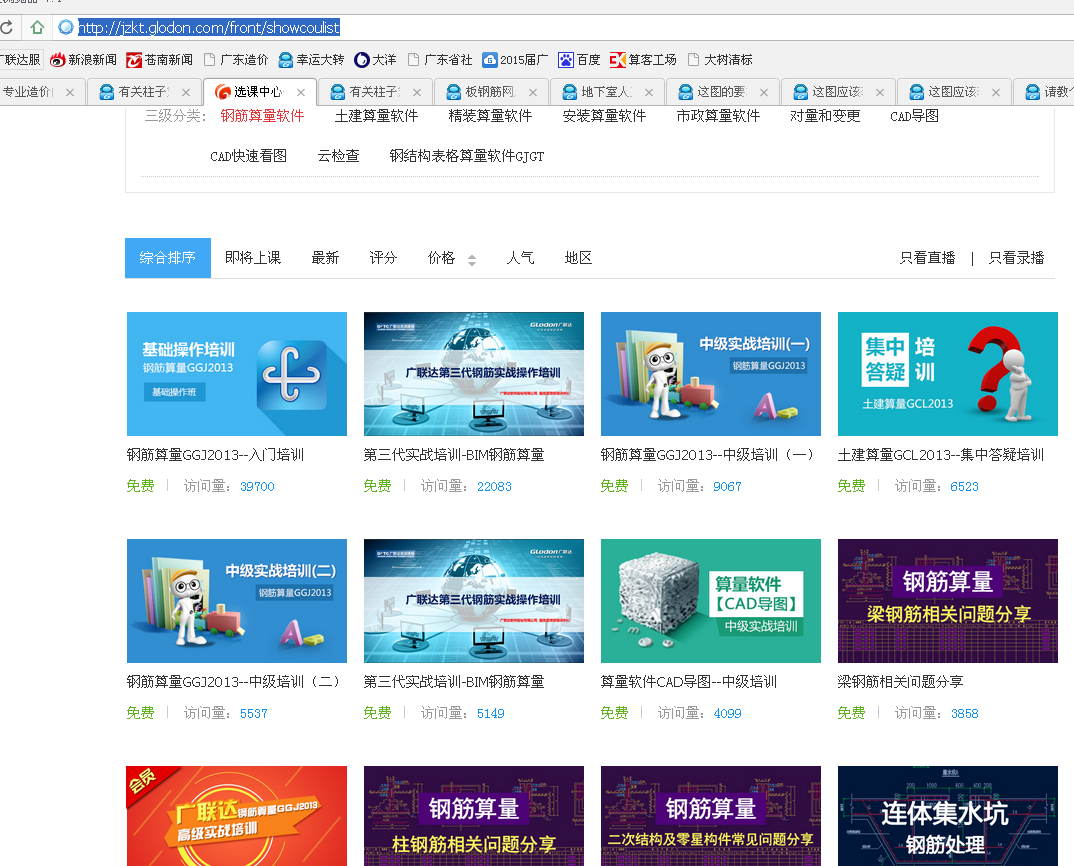Select the 安装算量软件 category
Image resolution: width=1074 pixels, height=866 pixels.
[x=604, y=116]
